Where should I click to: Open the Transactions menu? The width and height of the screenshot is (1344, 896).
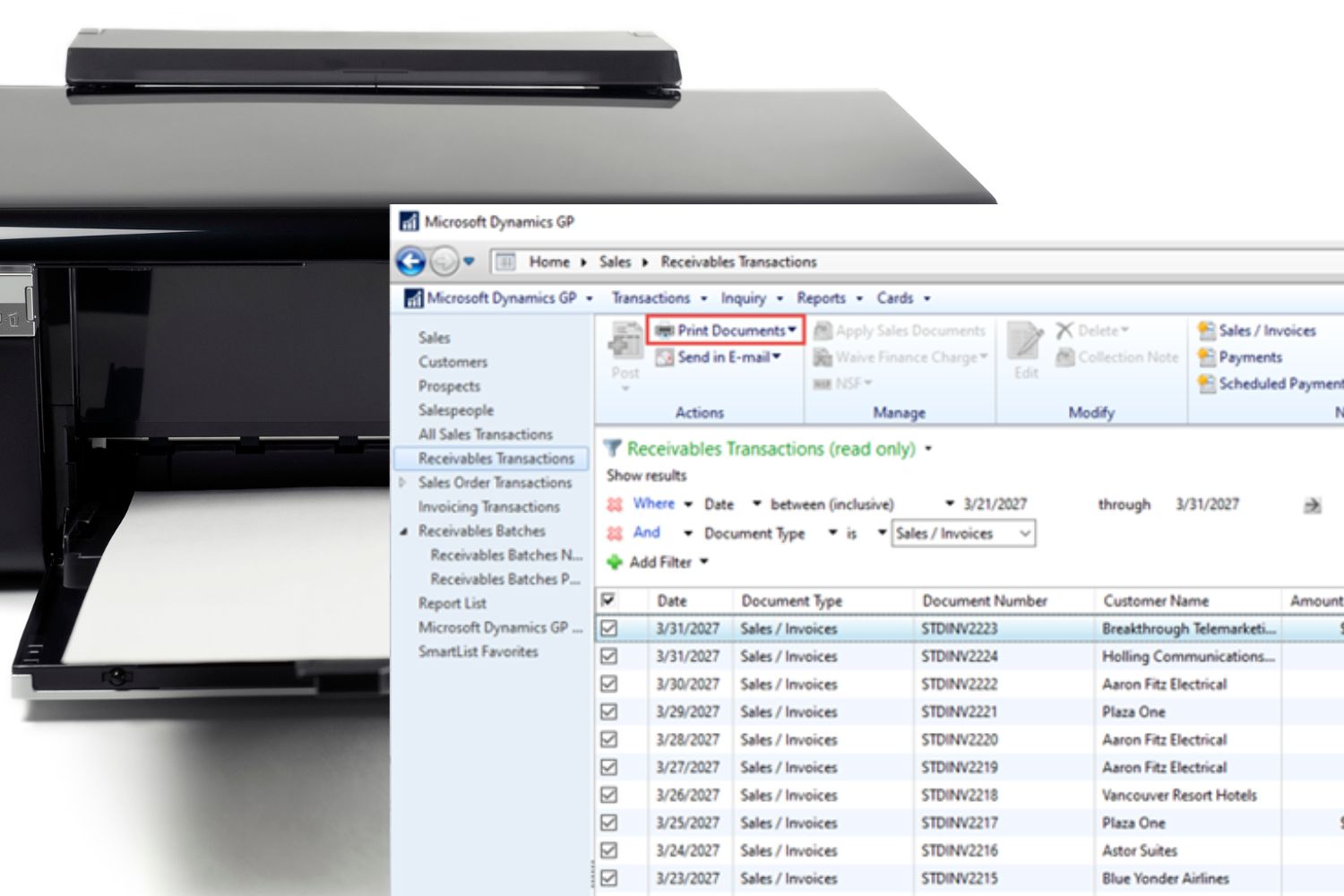pyautogui.click(x=652, y=298)
